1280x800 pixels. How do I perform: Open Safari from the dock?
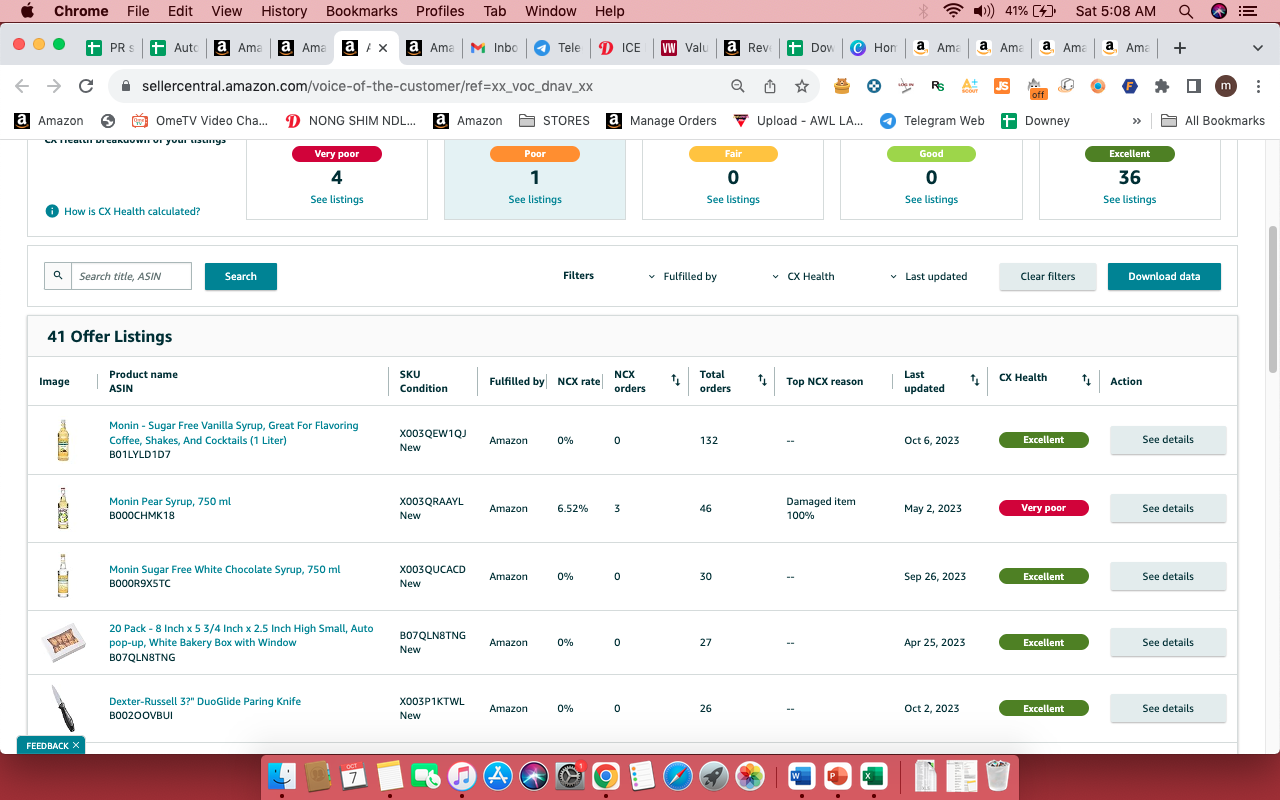tap(677, 775)
